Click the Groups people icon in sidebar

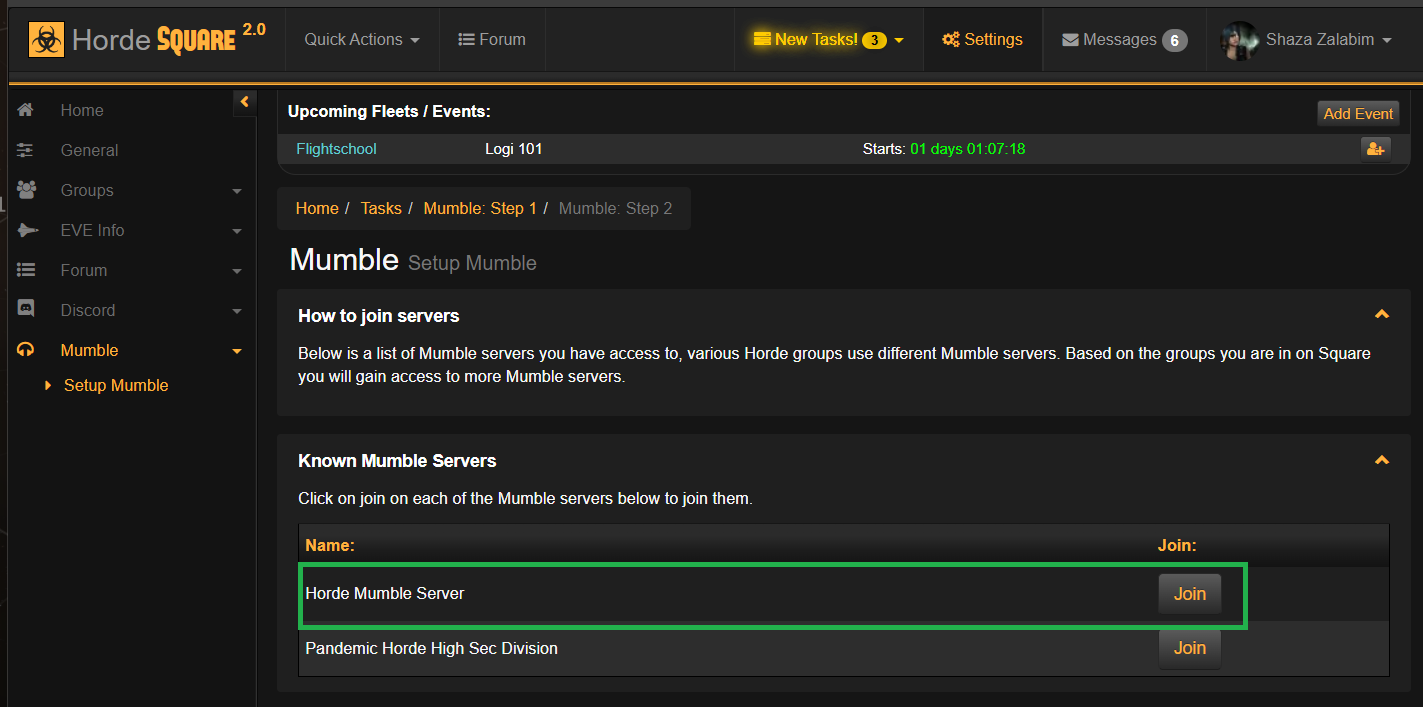[x=26, y=190]
